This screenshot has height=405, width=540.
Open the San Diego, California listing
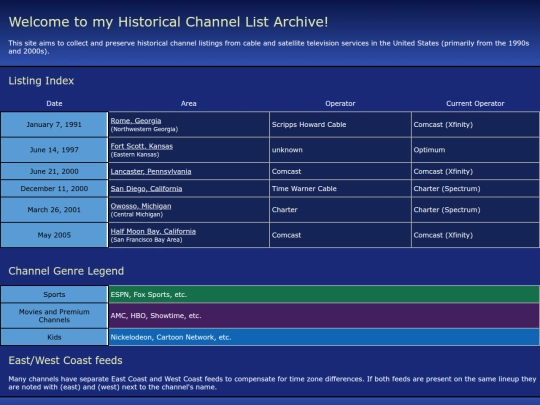(146, 189)
